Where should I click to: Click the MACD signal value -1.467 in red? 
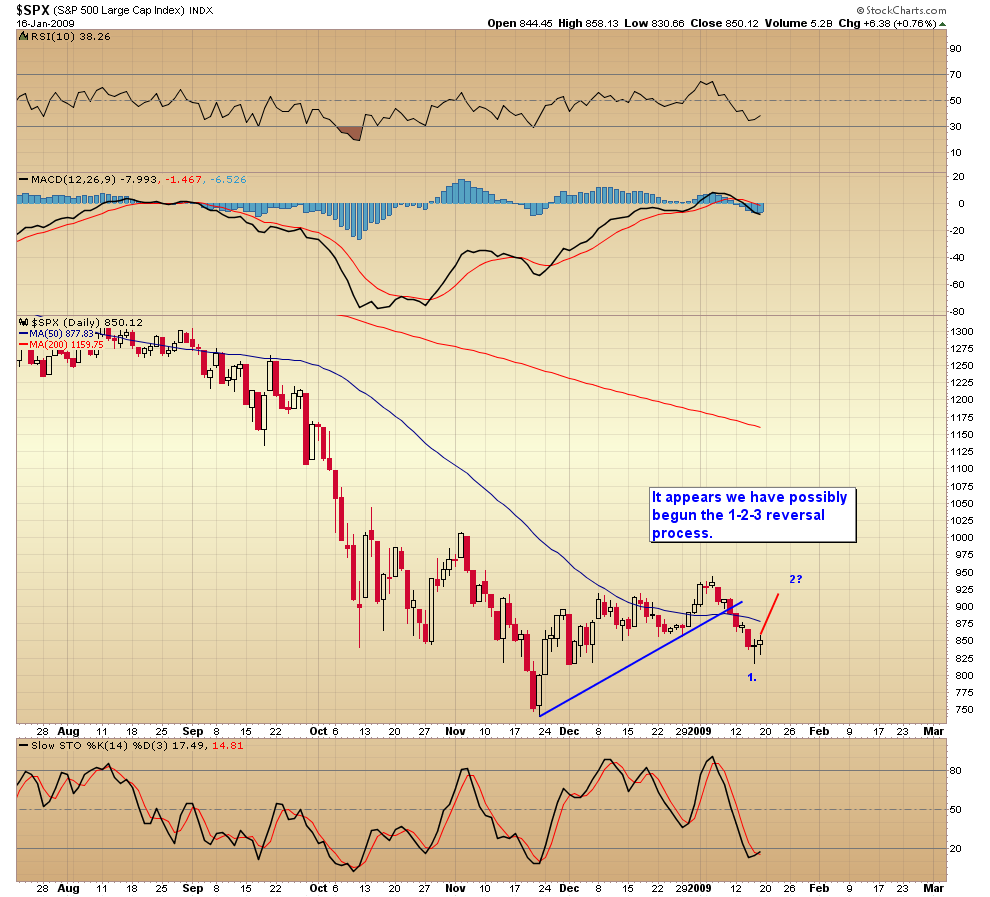point(183,179)
